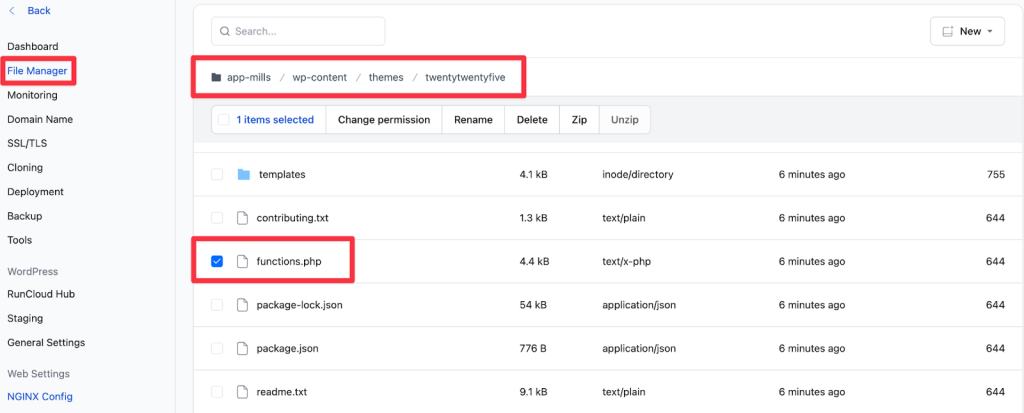The width and height of the screenshot is (1024, 413).
Task: Go to SSL/TLS sidebar section
Action: 27,143
